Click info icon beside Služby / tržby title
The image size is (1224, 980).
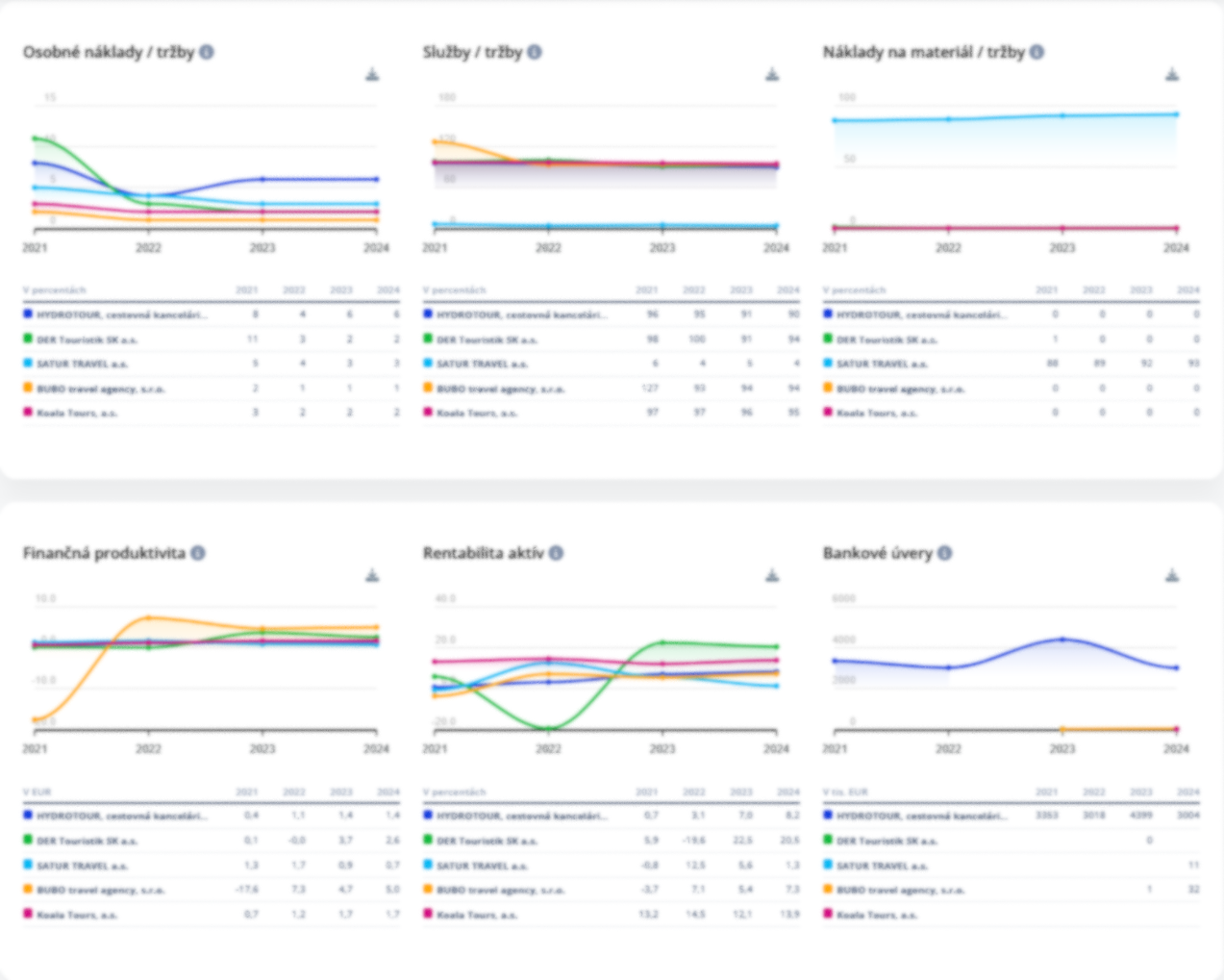coord(535,52)
